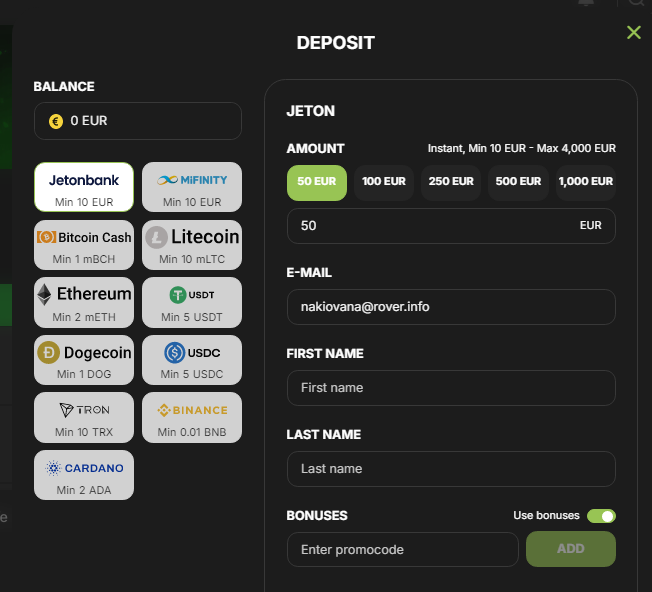This screenshot has width=652, height=592.
Task: Choose the 100 EUR amount preset
Action: click(384, 182)
